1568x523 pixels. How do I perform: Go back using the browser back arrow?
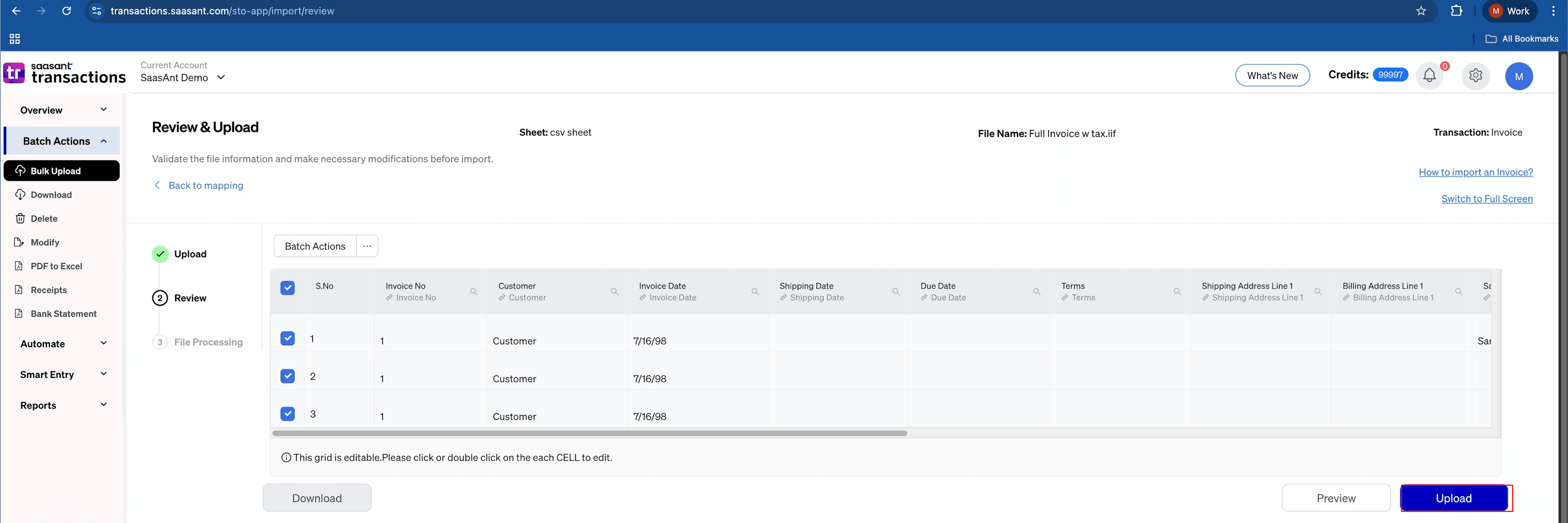tap(16, 11)
